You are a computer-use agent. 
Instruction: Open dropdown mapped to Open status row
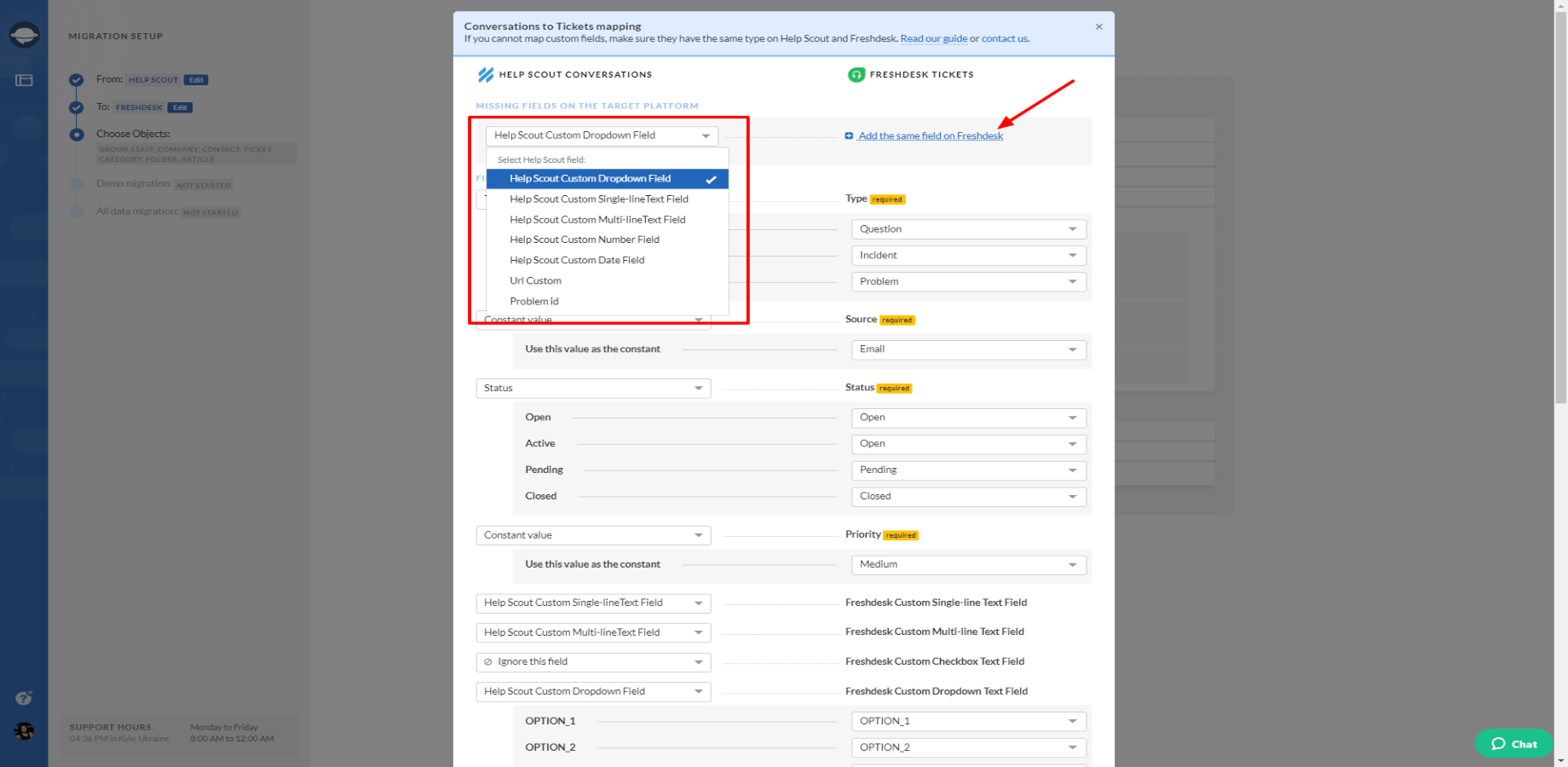969,418
